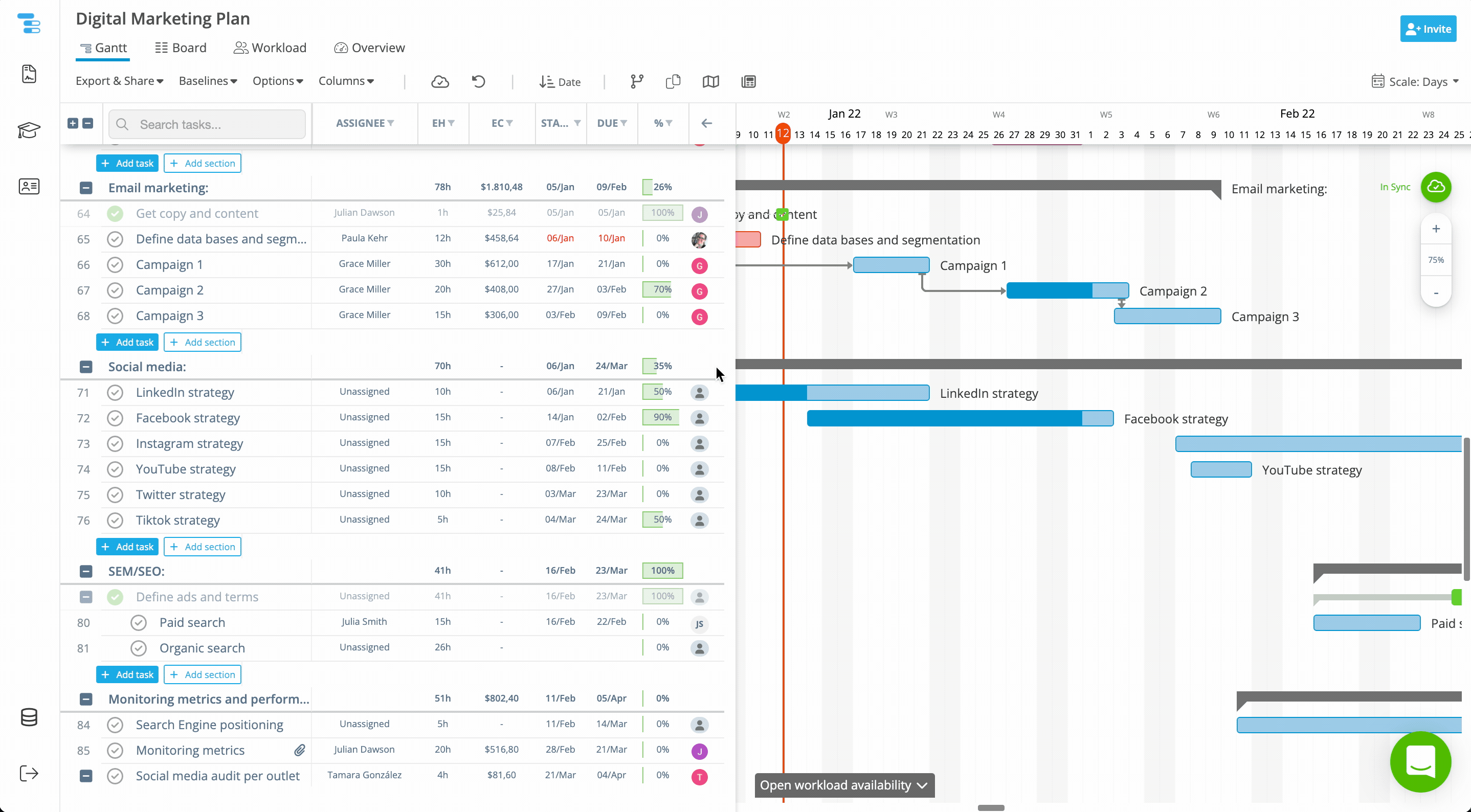Viewport: 1471px width, 812px height.
Task: Click the undo arrow icon in toolbar
Action: coord(479,82)
